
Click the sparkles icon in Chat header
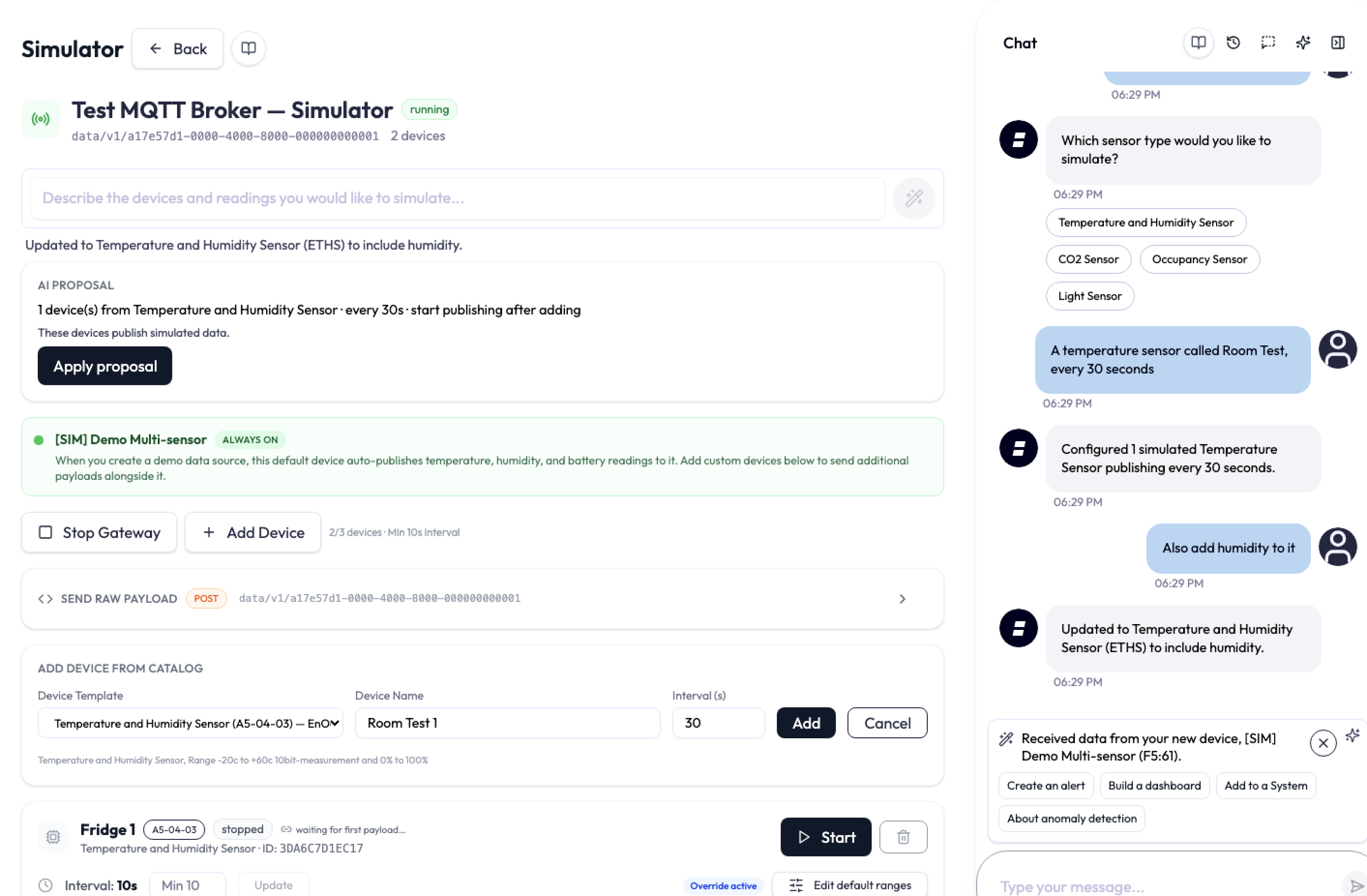(1303, 43)
